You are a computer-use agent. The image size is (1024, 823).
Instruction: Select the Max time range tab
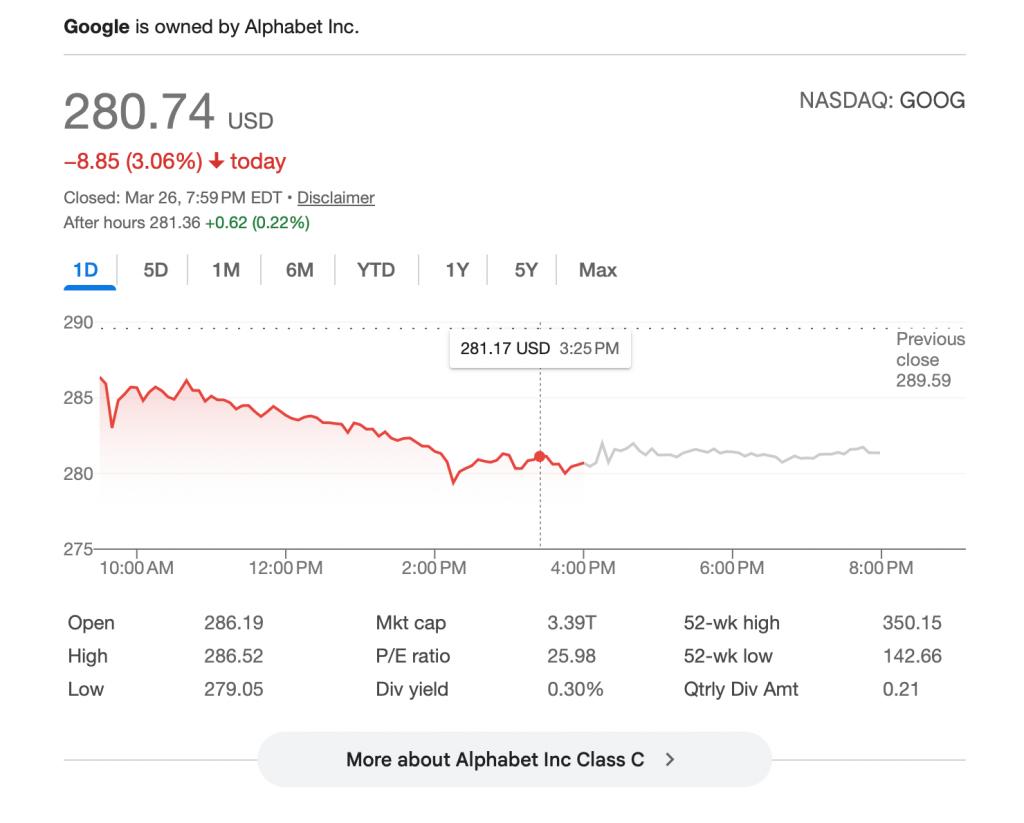pos(598,270)
